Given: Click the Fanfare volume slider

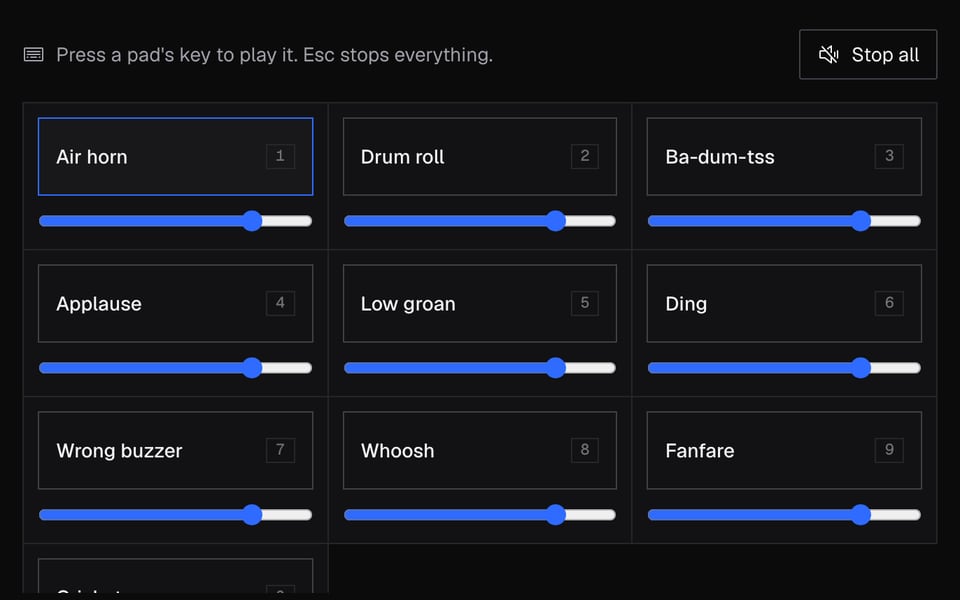Looking at the screenshot, I should (x=784, y=515).
